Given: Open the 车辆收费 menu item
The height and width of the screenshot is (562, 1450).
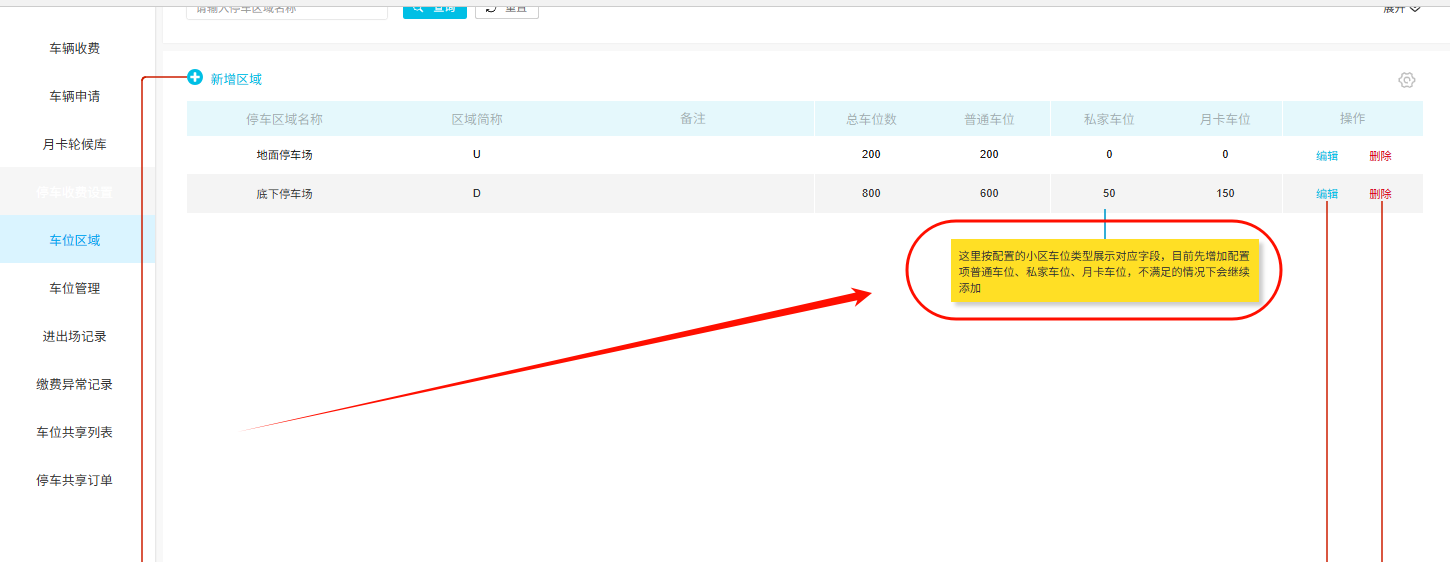Looking at the screenshot, I should [x=75, y=48].
